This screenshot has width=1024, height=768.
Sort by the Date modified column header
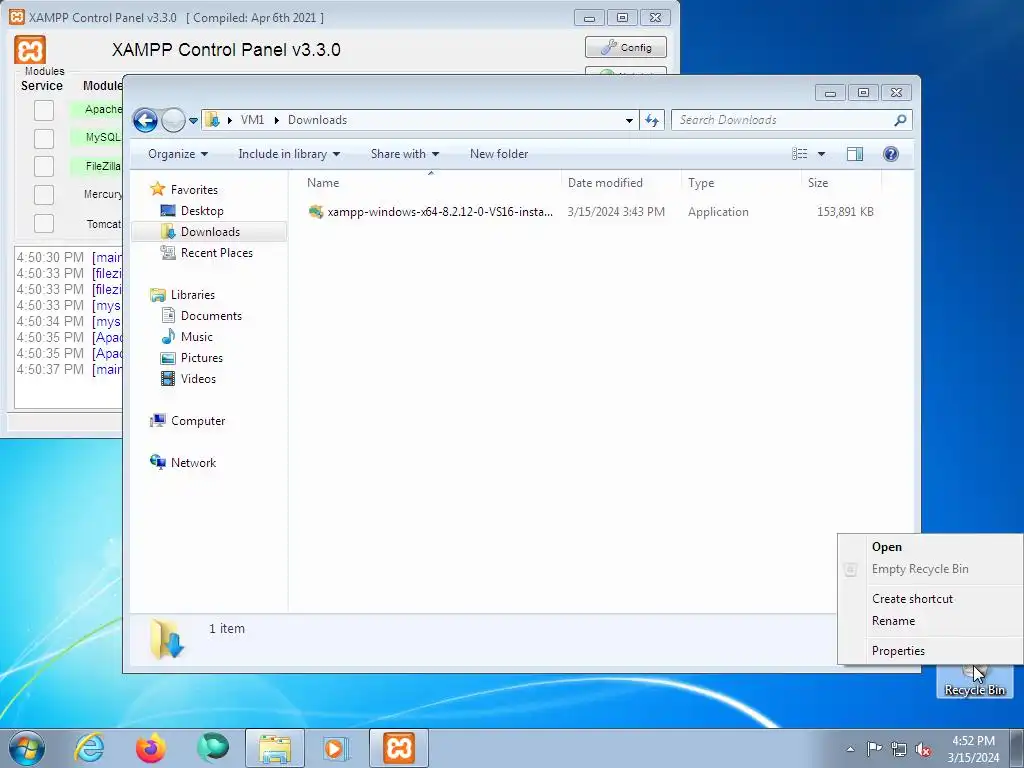621,183
